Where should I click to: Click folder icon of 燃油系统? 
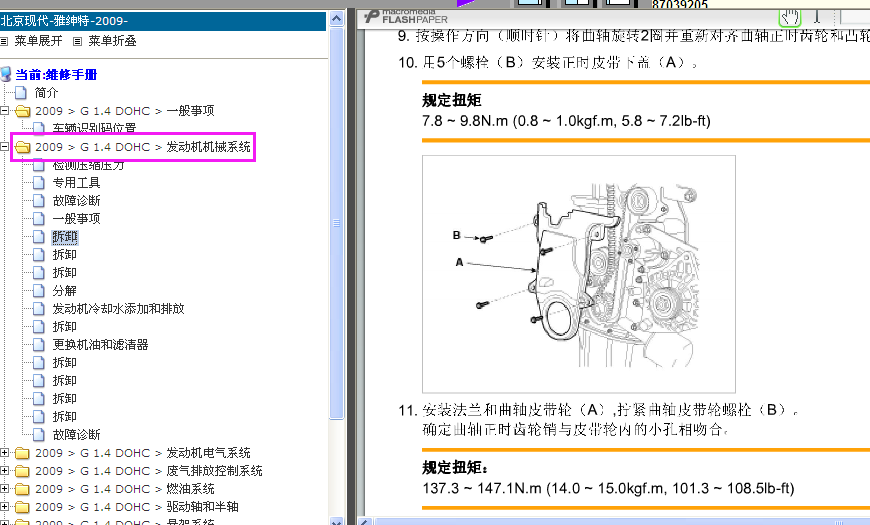[x=22, y=489]
